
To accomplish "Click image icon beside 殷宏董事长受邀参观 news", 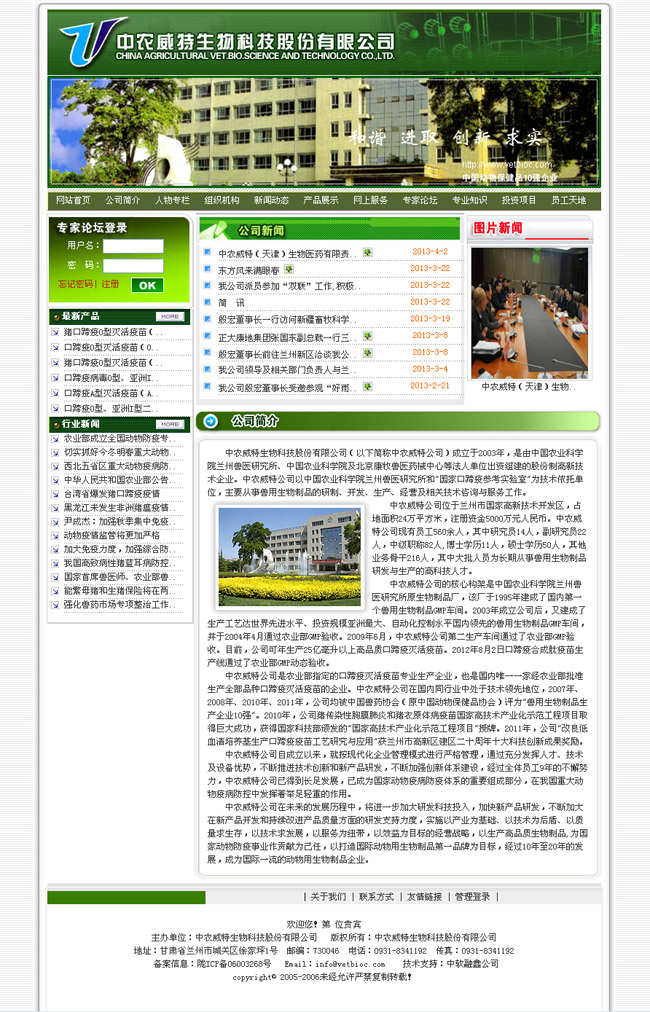I will [x=367, y=386].
